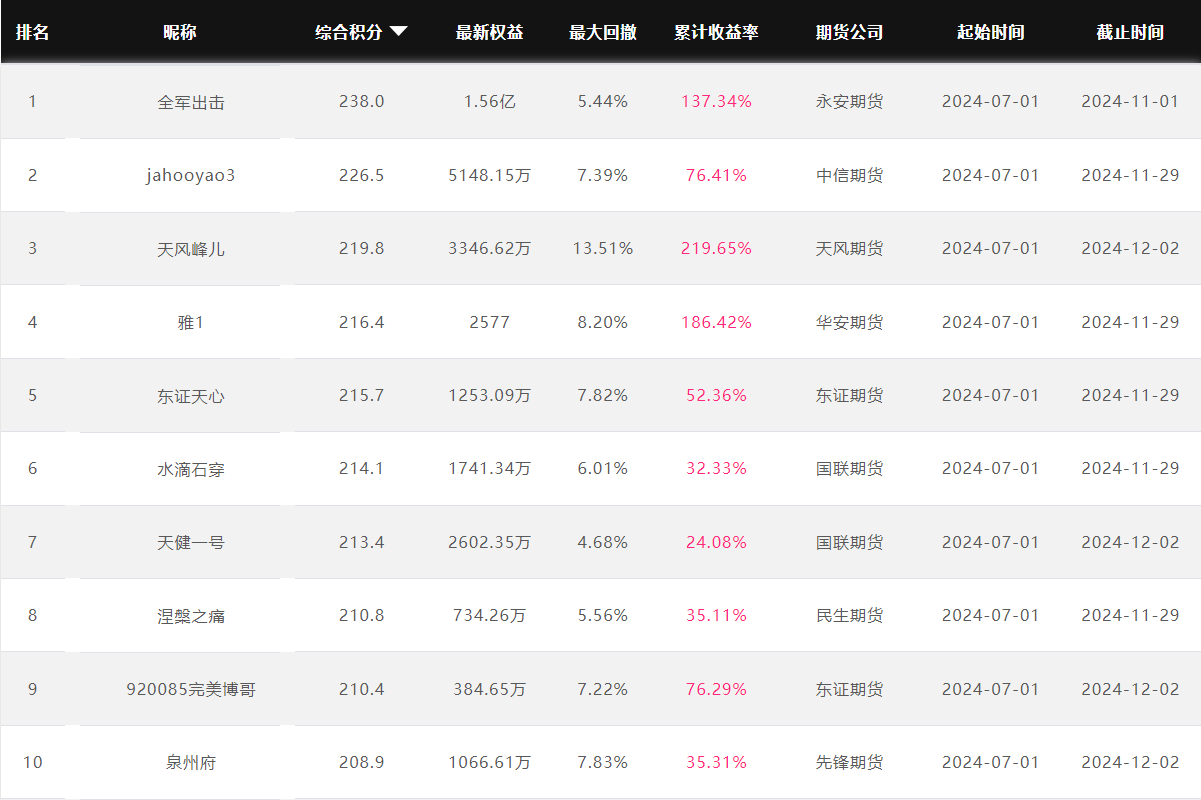Select the score value 216.4
Image resolution: width=1201 pixels, height=800 pixels.
pyautogui.click(x=361, y=322)
